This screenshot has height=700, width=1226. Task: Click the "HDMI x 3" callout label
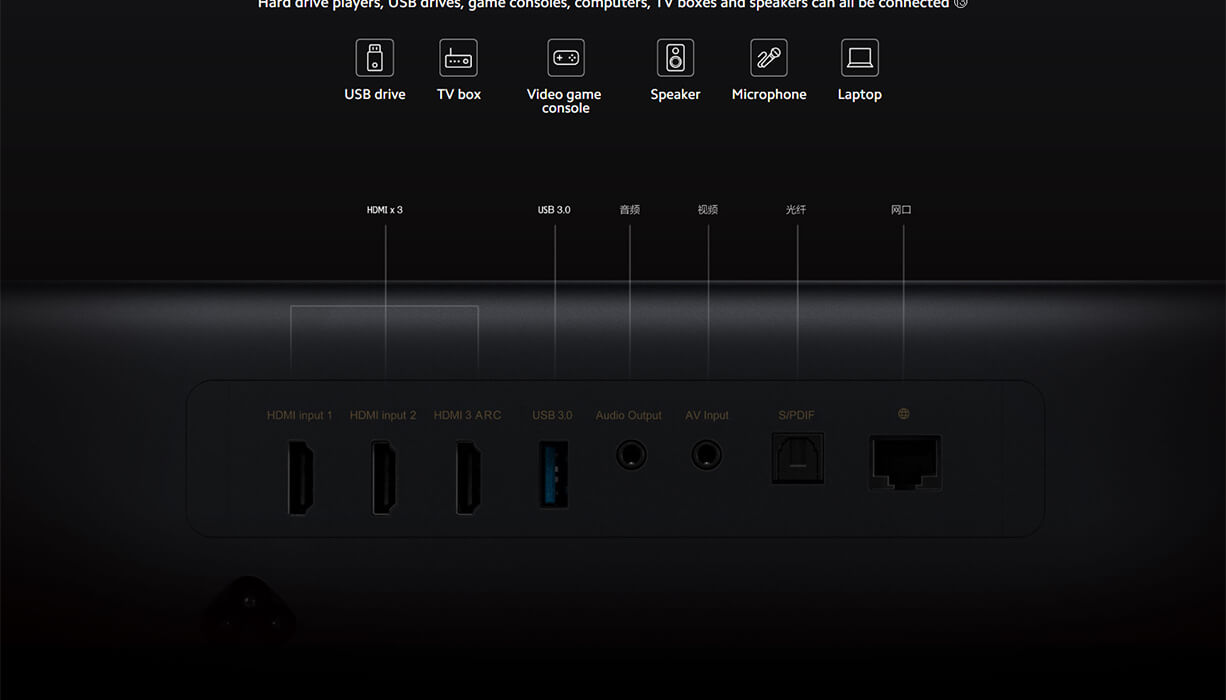(385, 210)
